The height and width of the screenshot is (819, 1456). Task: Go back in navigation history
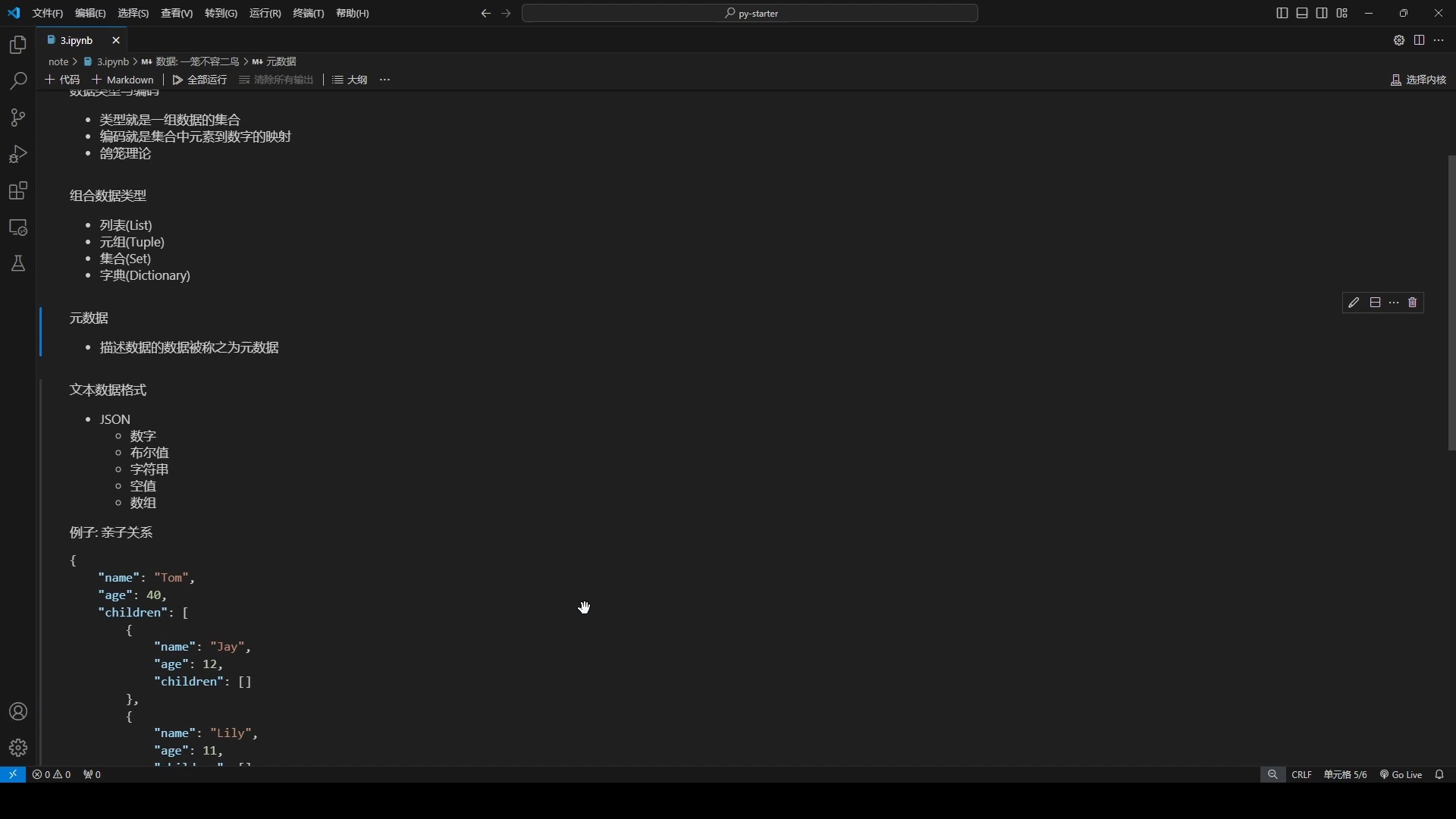pos(486,13)
